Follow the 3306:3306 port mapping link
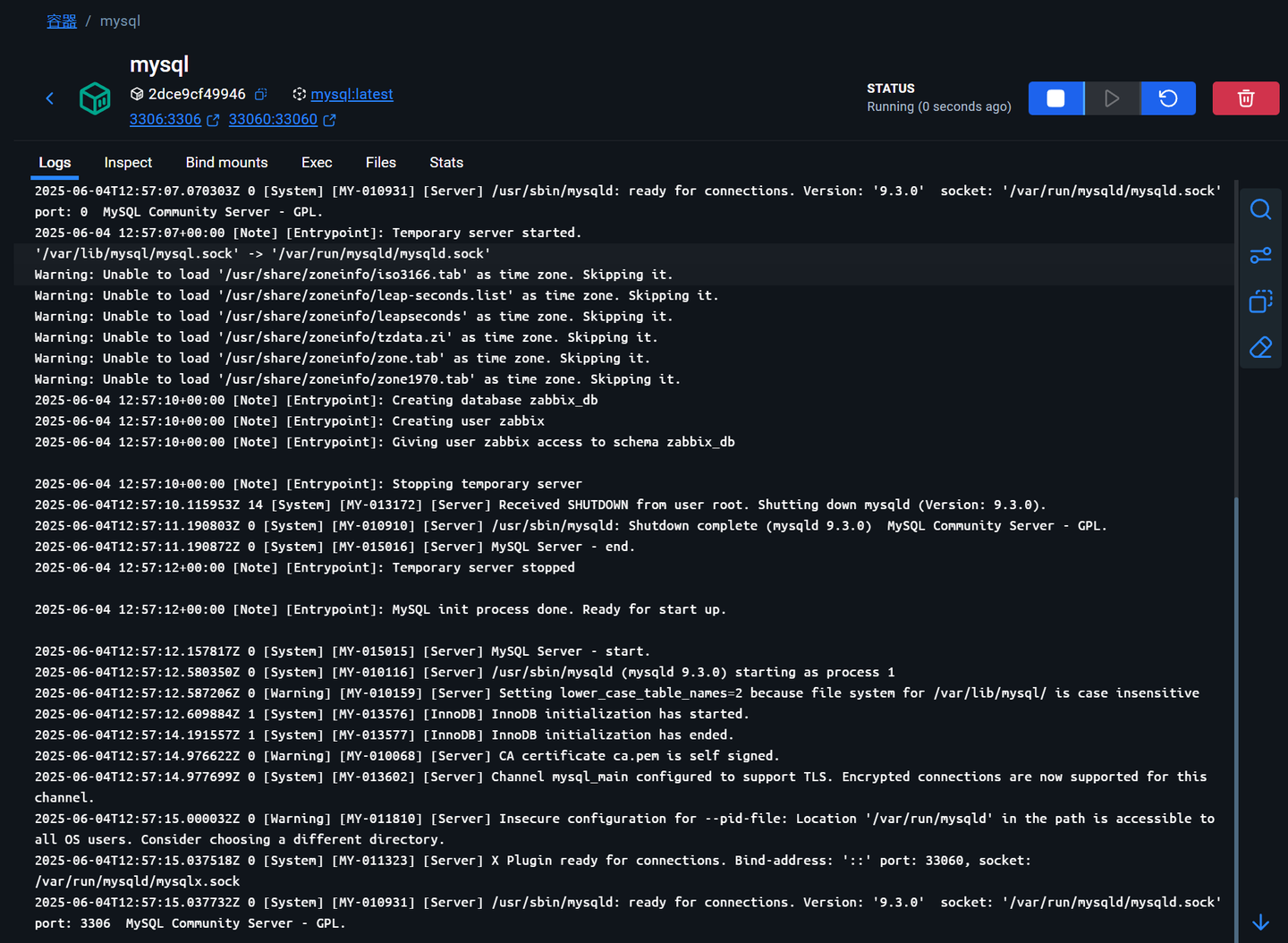Image resolution: width=1288 pixels, height=943 pixels. (165, 119)
